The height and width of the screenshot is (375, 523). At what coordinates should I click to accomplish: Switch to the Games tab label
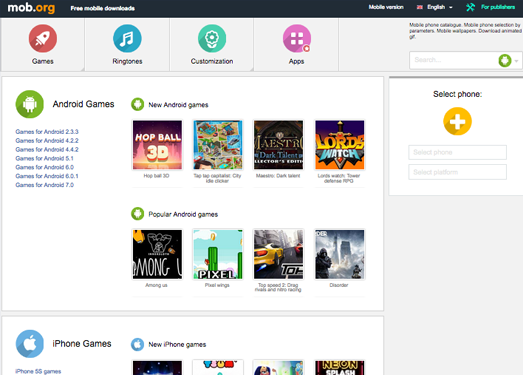coord(43,61)
